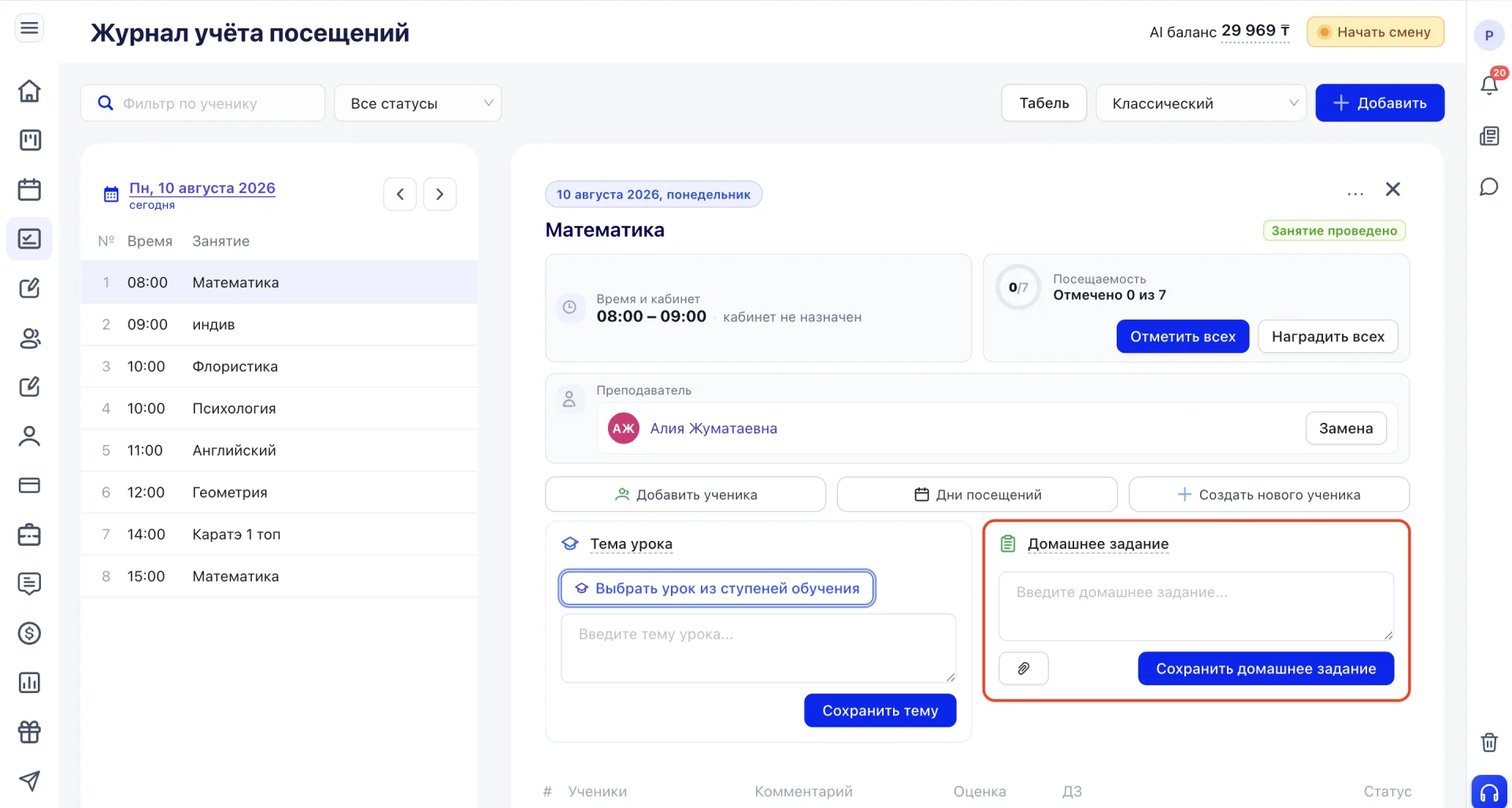
Task: Focus the lesson topic text area
Action: click(x=758, y=648)
